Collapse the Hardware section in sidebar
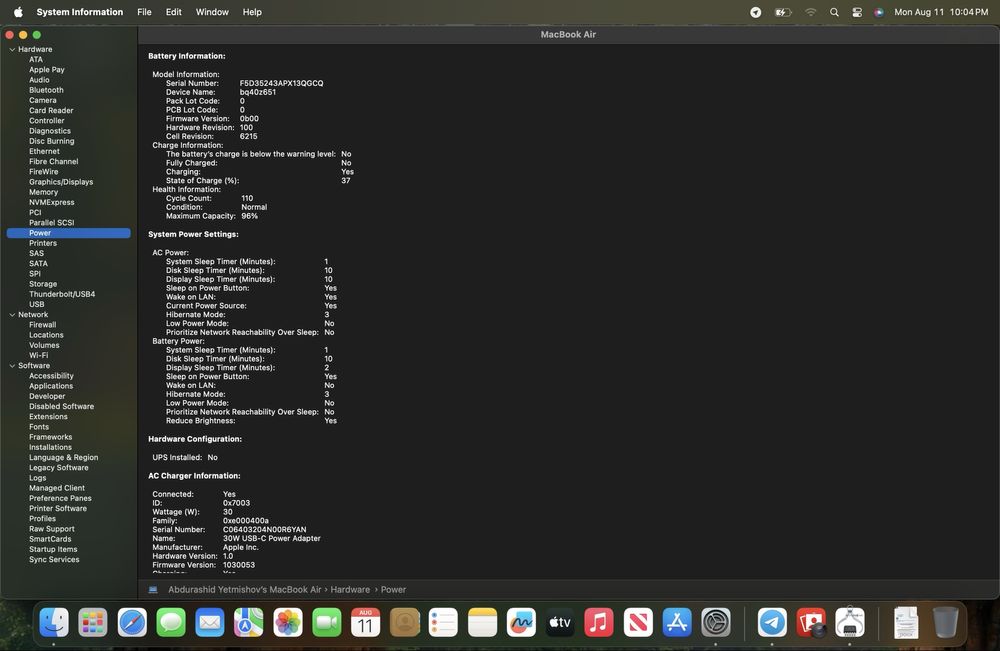The height and width of the screenshot is (651, 1000). tap(12, 49)
